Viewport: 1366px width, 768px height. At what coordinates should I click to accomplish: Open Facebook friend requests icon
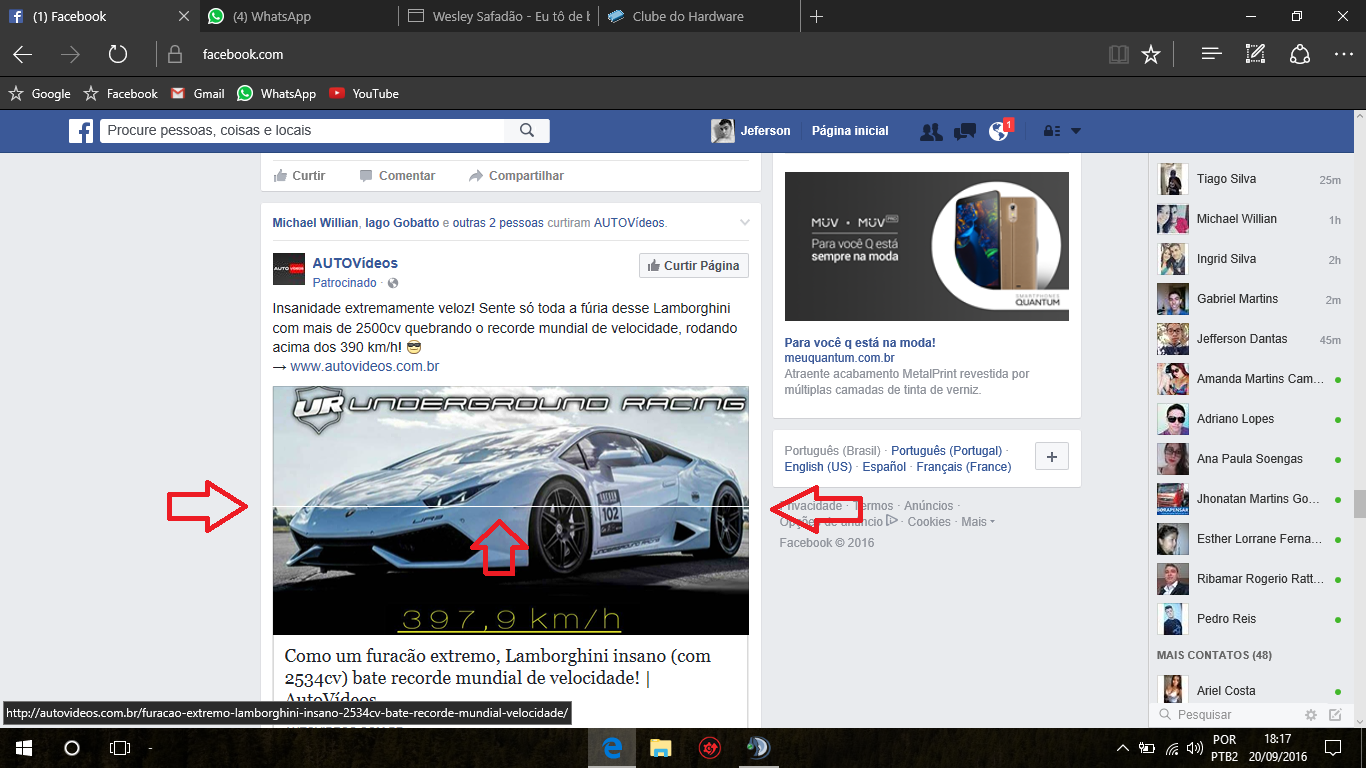(x=931, y=131)
